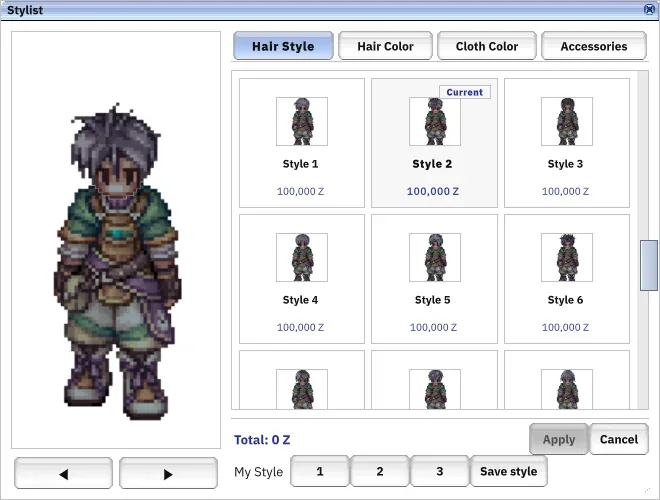Close the Stylist window
This screenshot has height=500, width=660.
649,9
